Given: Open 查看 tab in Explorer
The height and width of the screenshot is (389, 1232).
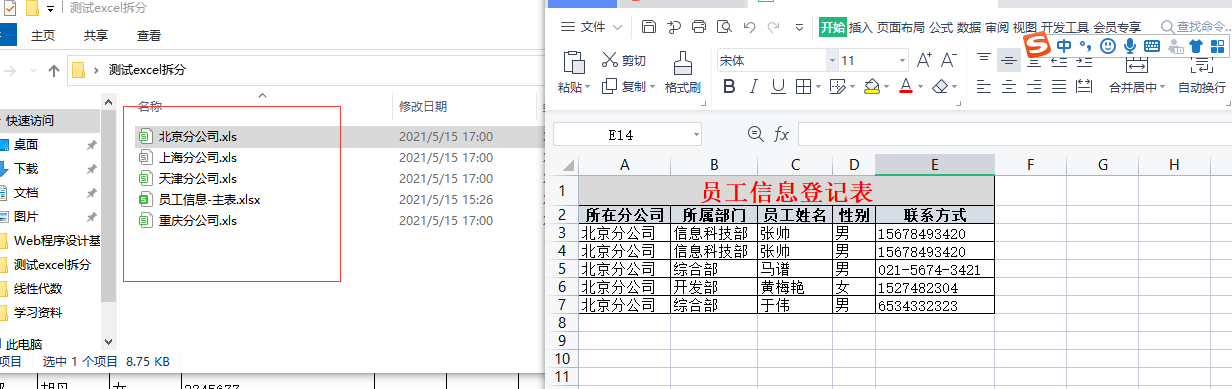Looking at the screenshot, I should point(149,35).
